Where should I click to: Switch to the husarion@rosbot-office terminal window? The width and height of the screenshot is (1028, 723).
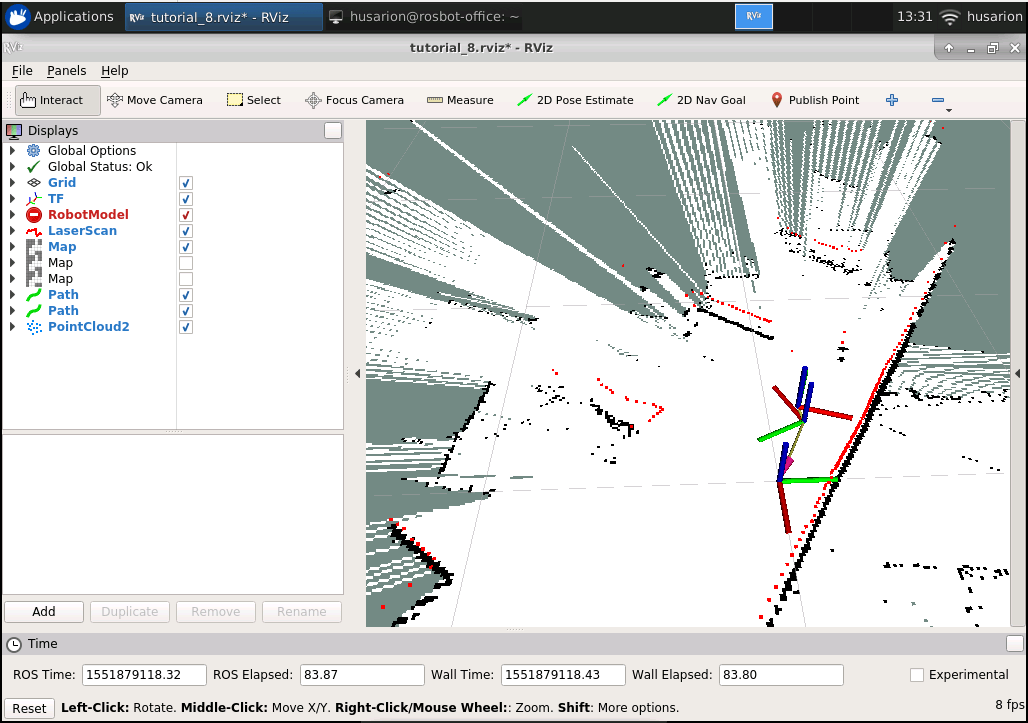click(x=423, y=17)
